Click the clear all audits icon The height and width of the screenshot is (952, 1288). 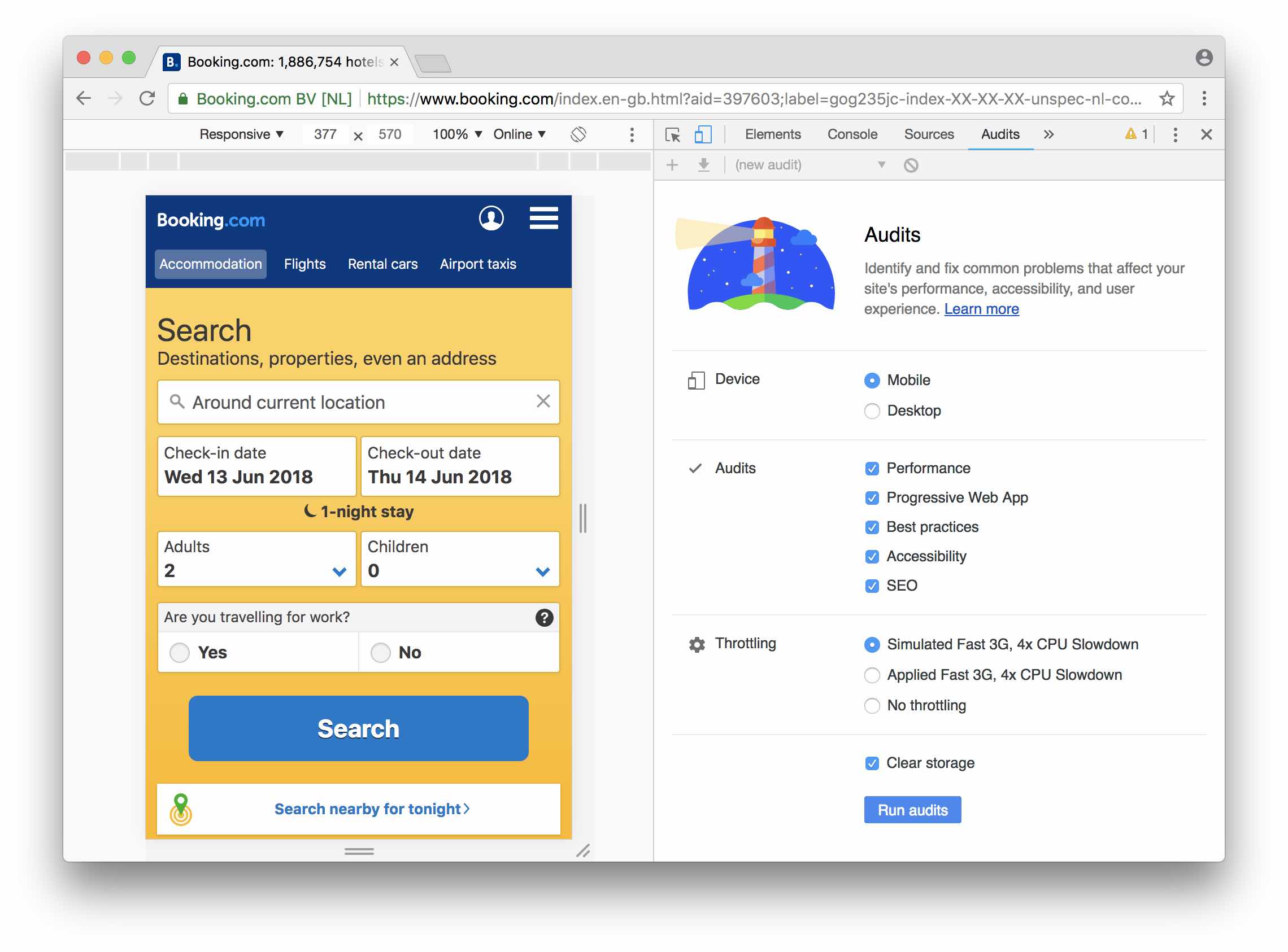point(911,165)
